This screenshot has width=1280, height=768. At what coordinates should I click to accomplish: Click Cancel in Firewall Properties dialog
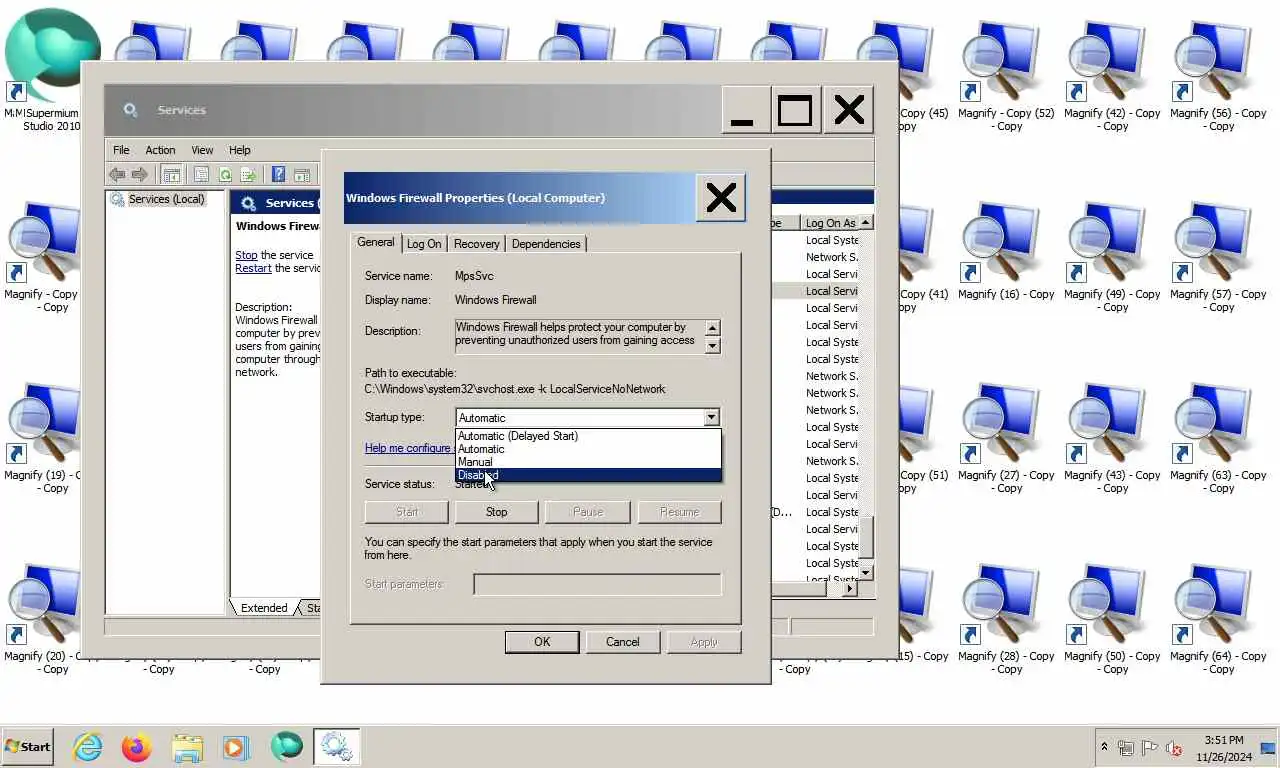(622, 642)
